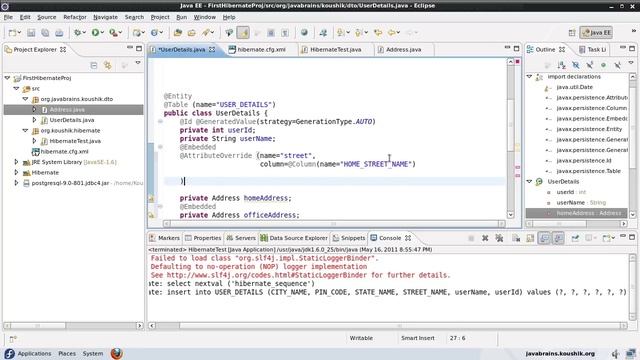Open the Navigate menu
This screenshot has width=640, height=360.
click(x=105, y=17)
